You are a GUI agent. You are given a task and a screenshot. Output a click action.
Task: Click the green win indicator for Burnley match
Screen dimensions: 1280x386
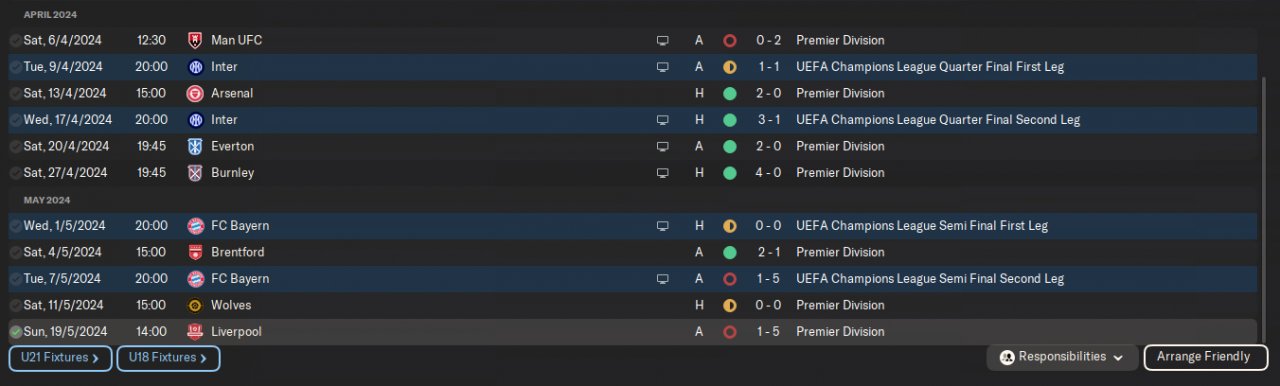tap(730, 173)
